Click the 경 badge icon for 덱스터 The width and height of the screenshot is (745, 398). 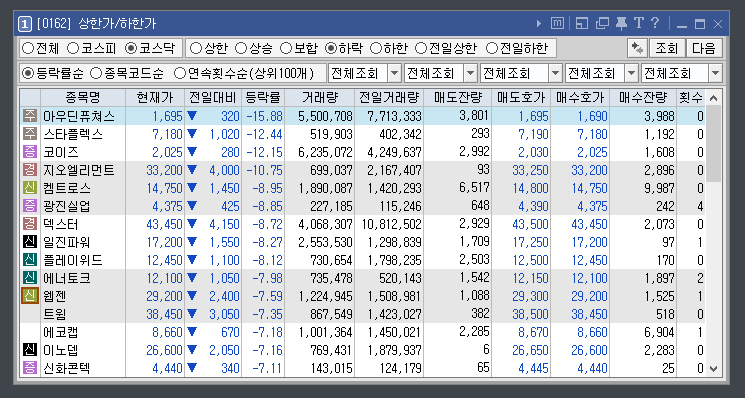29,224
